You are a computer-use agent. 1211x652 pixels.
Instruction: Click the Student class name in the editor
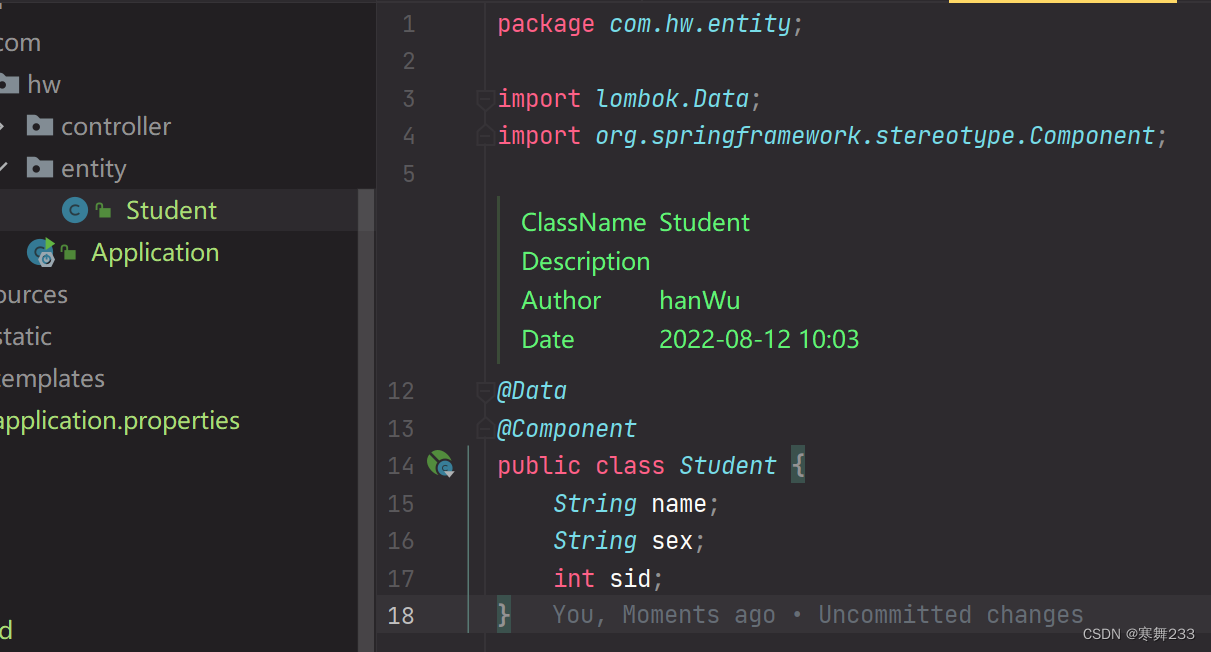coord(727,464)
